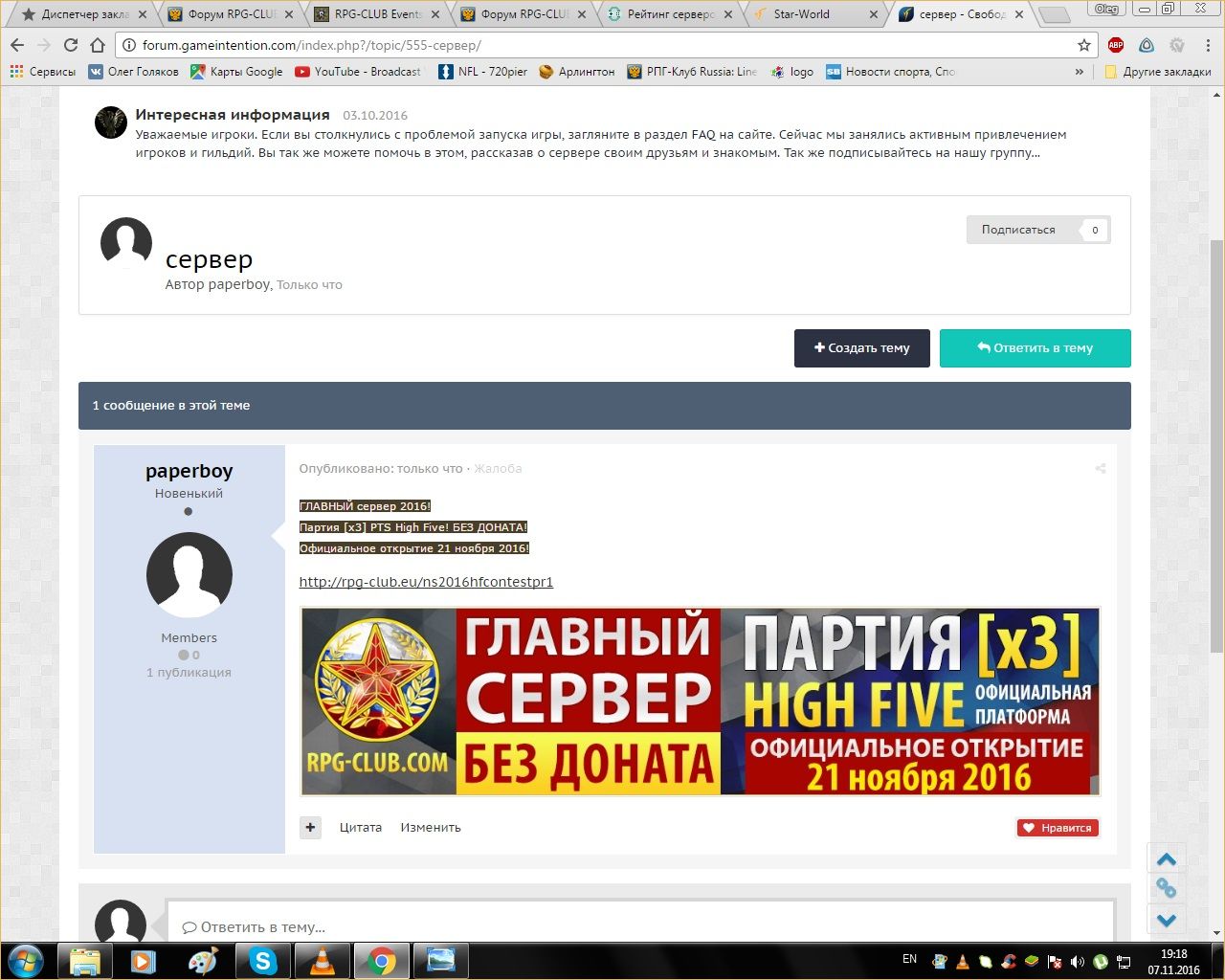Switch to Skype in taskbar
This screenshot has height=980, width=1225.
click(x=262, y=960)
